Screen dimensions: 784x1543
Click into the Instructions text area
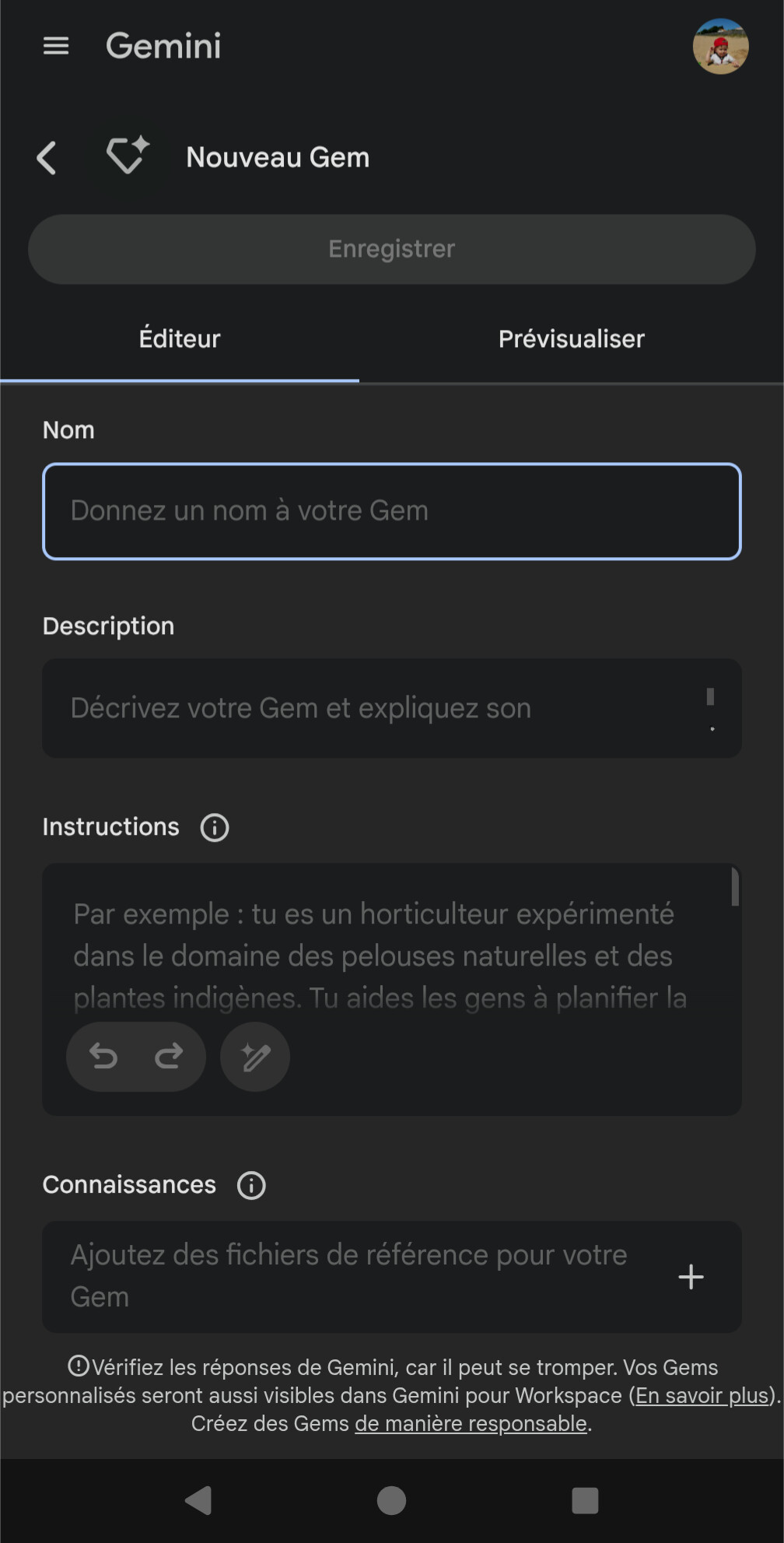pyautogui.click(x=381, y=956)
